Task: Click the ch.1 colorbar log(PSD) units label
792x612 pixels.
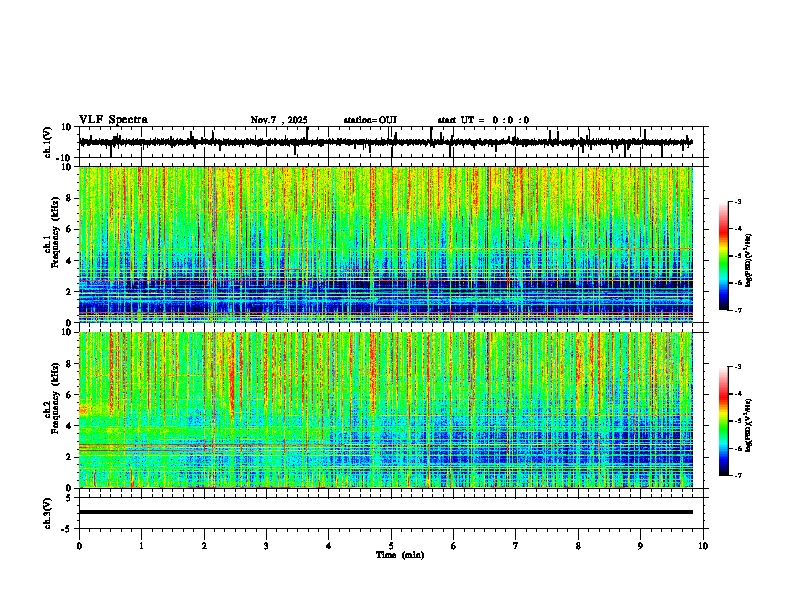Action: (x=749, y=261)
